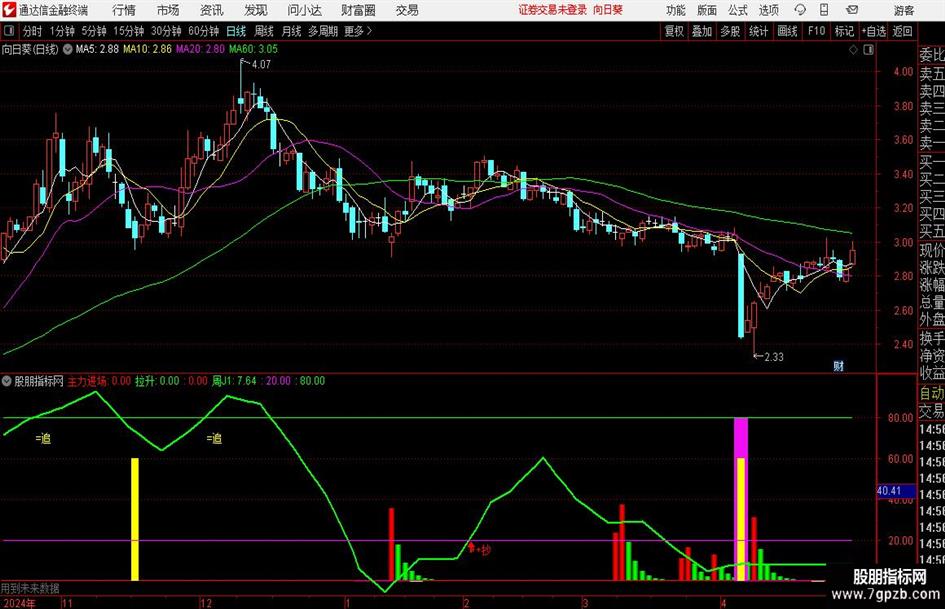
Task: Open the 资讯 menu
Action: (212, 10)
